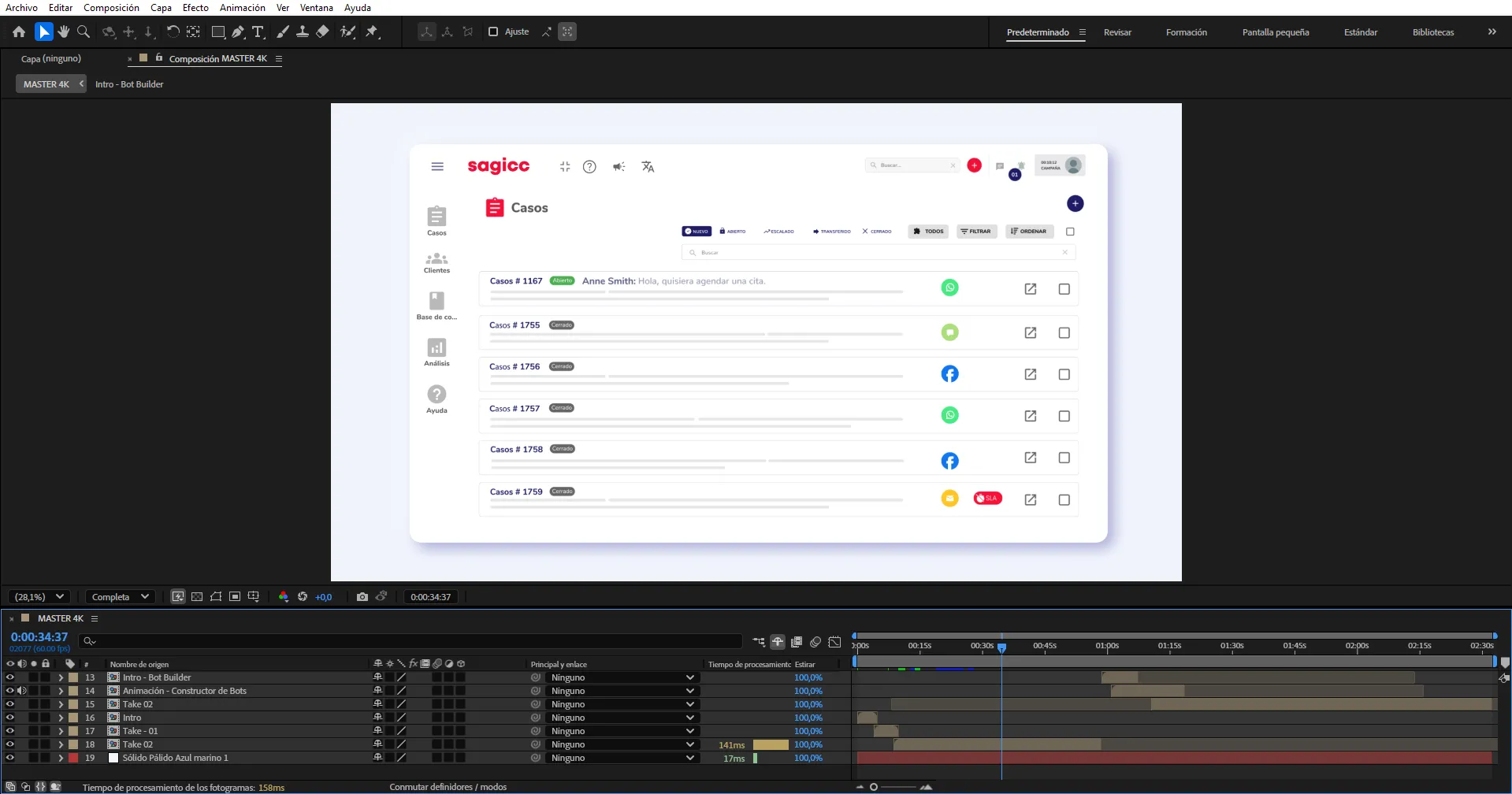Click the region of interest icon
1512x794 pixels.
pyautogui.click(x=235, y=597)
